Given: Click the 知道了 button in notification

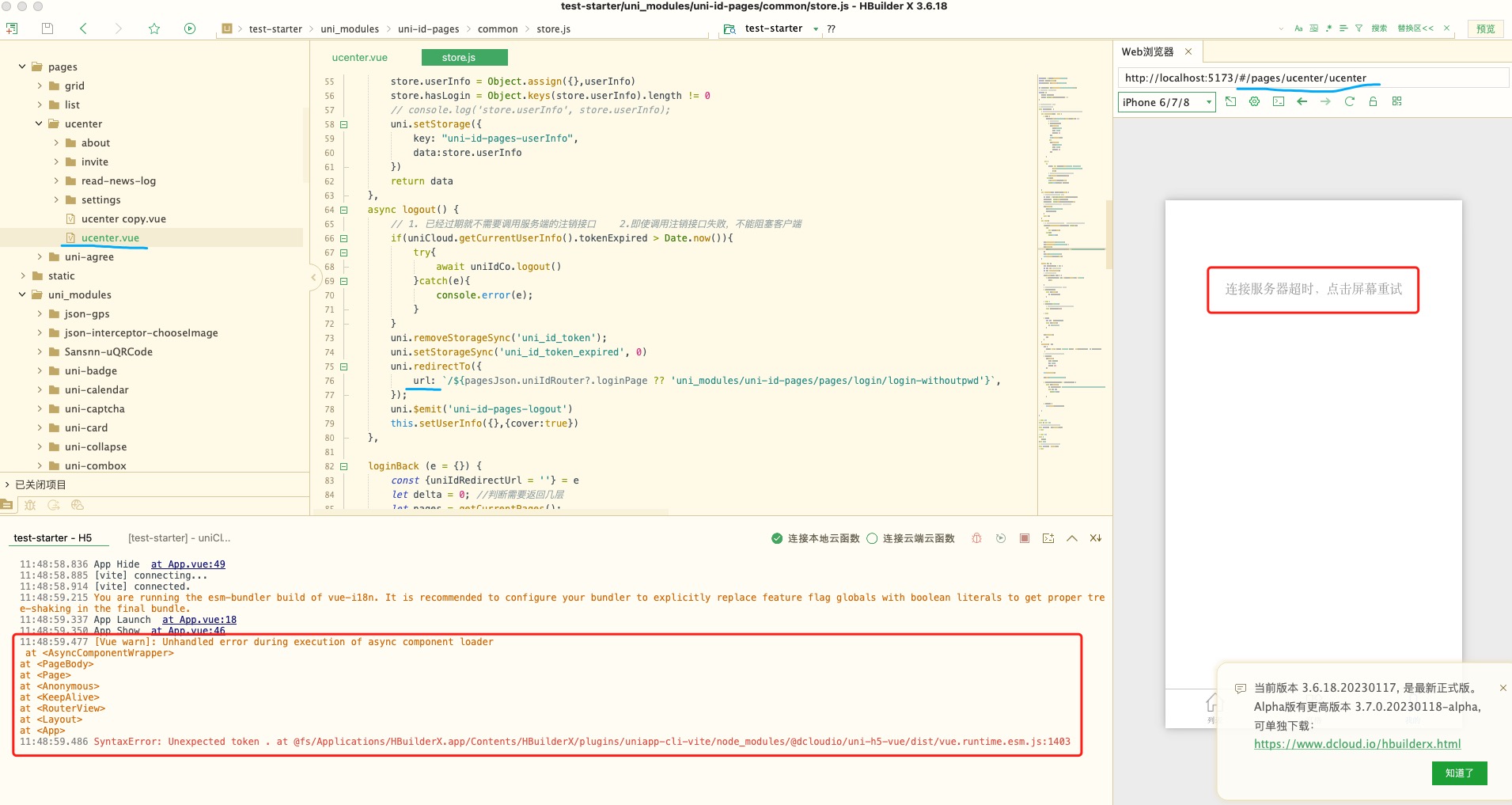Looking at the screenshot, I should 1459,773.
